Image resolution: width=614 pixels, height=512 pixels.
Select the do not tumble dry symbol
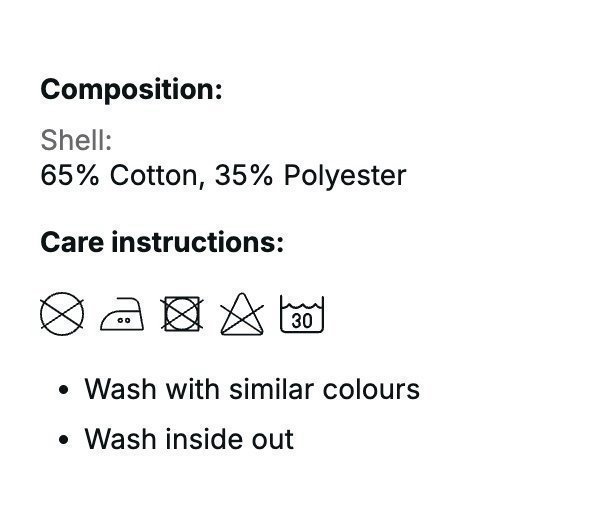pyautogui.click(x=182, y=315)
